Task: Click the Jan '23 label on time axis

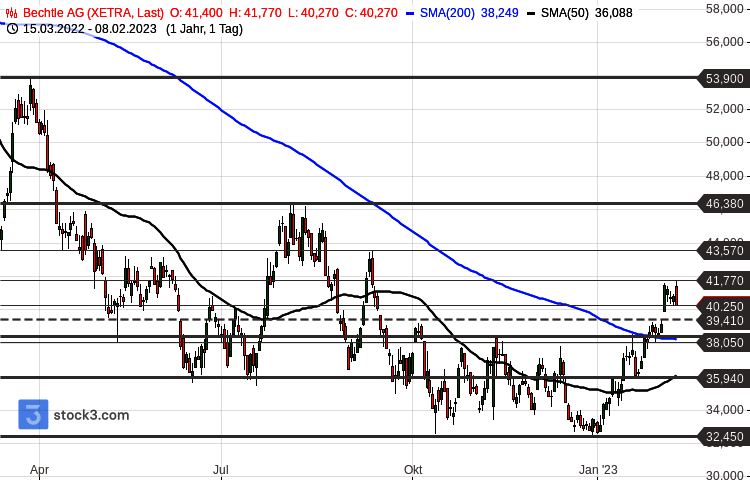Action: coord(598,470)
